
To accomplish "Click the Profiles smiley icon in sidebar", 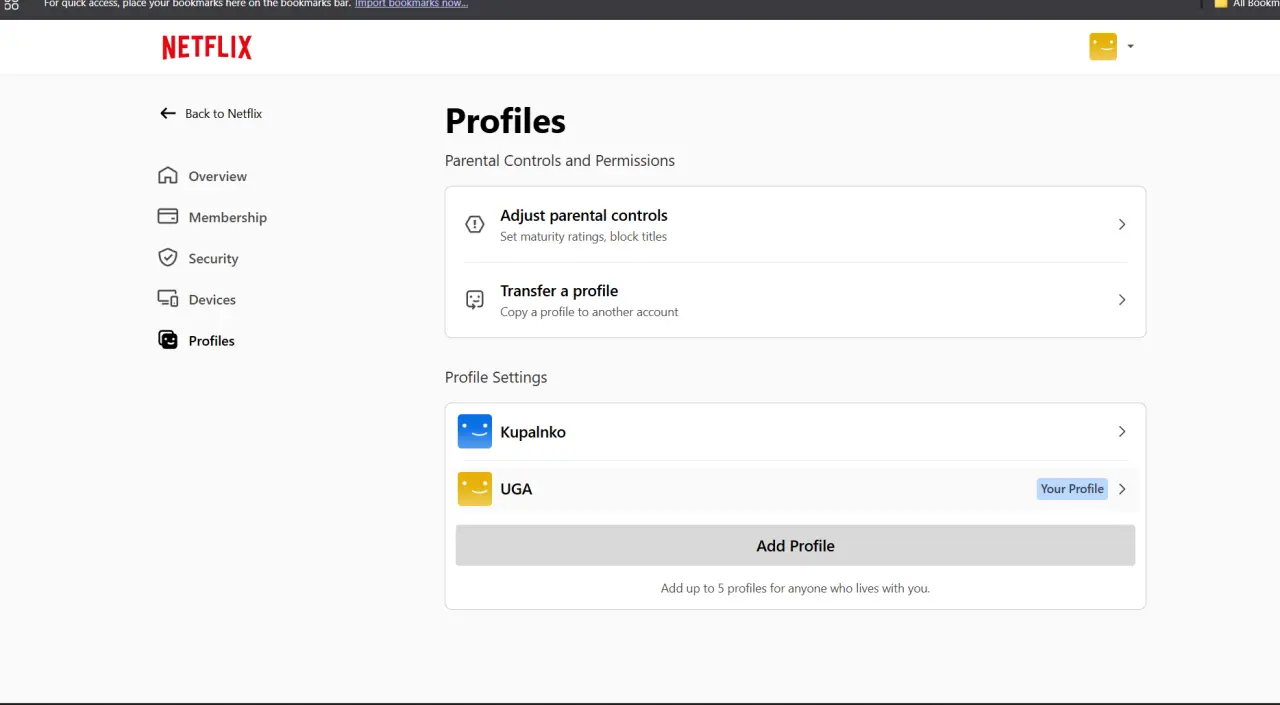I will pos(168,340).
